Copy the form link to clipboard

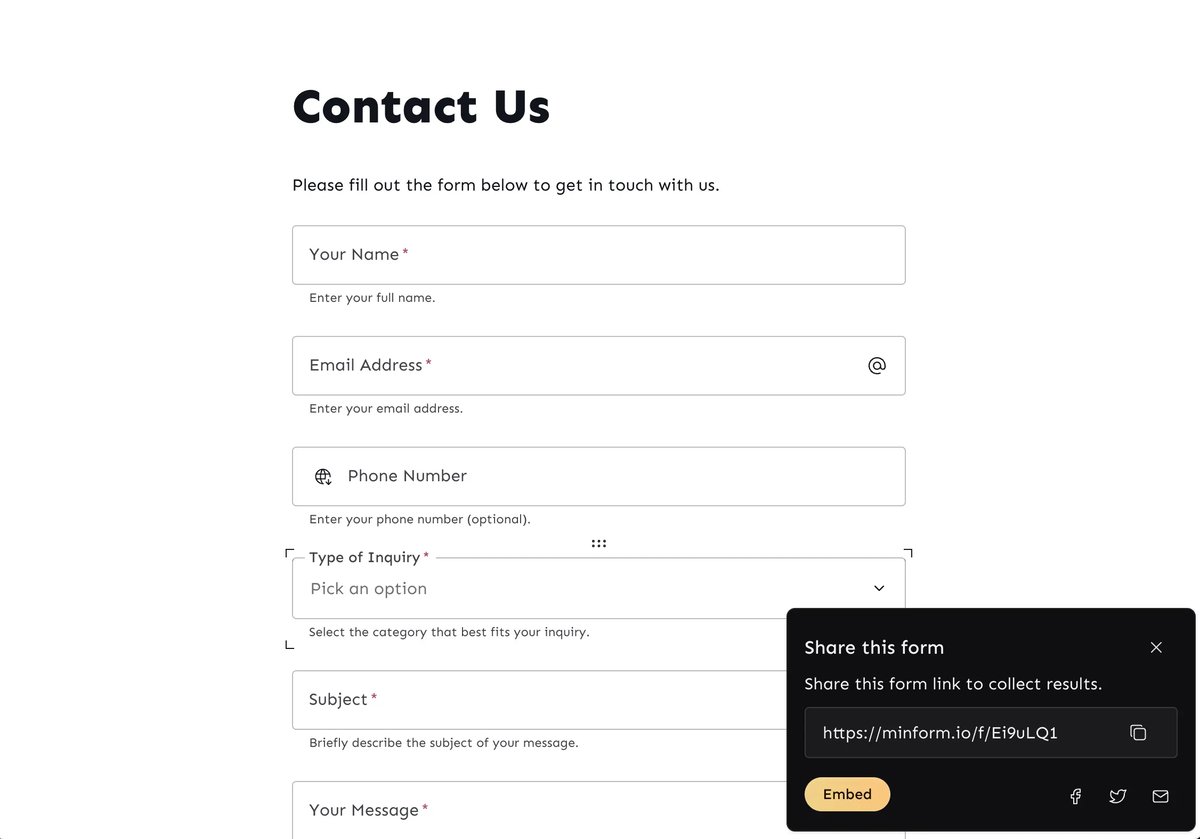click(1138, 733)
